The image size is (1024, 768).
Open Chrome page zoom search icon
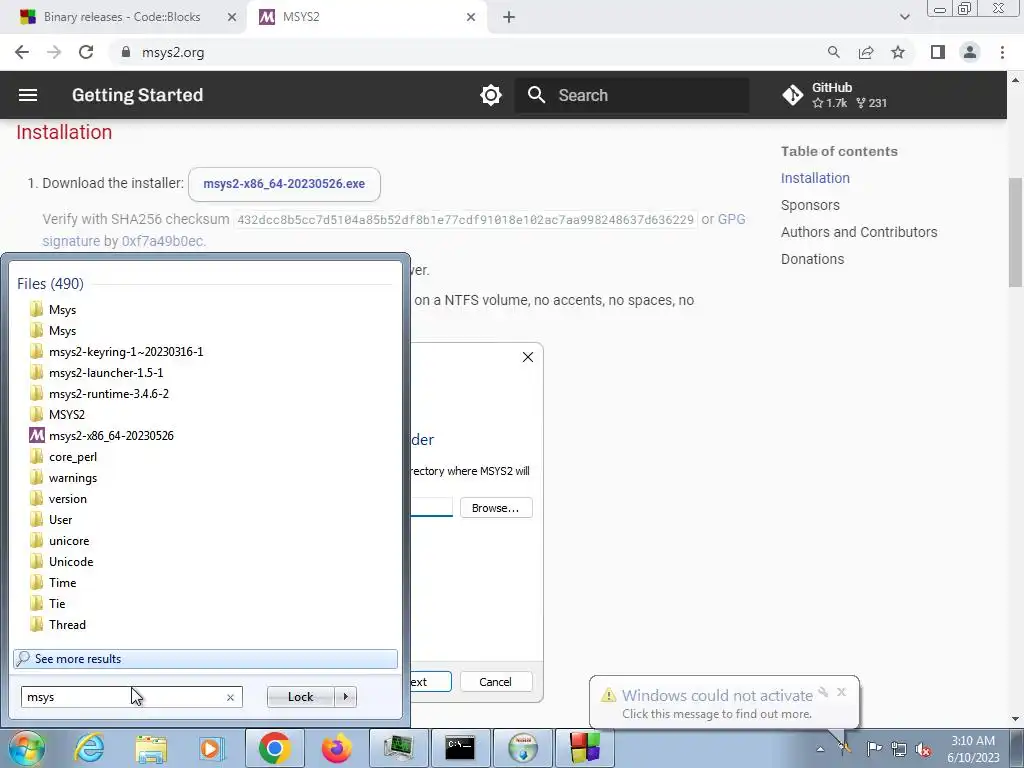(833, 52)
